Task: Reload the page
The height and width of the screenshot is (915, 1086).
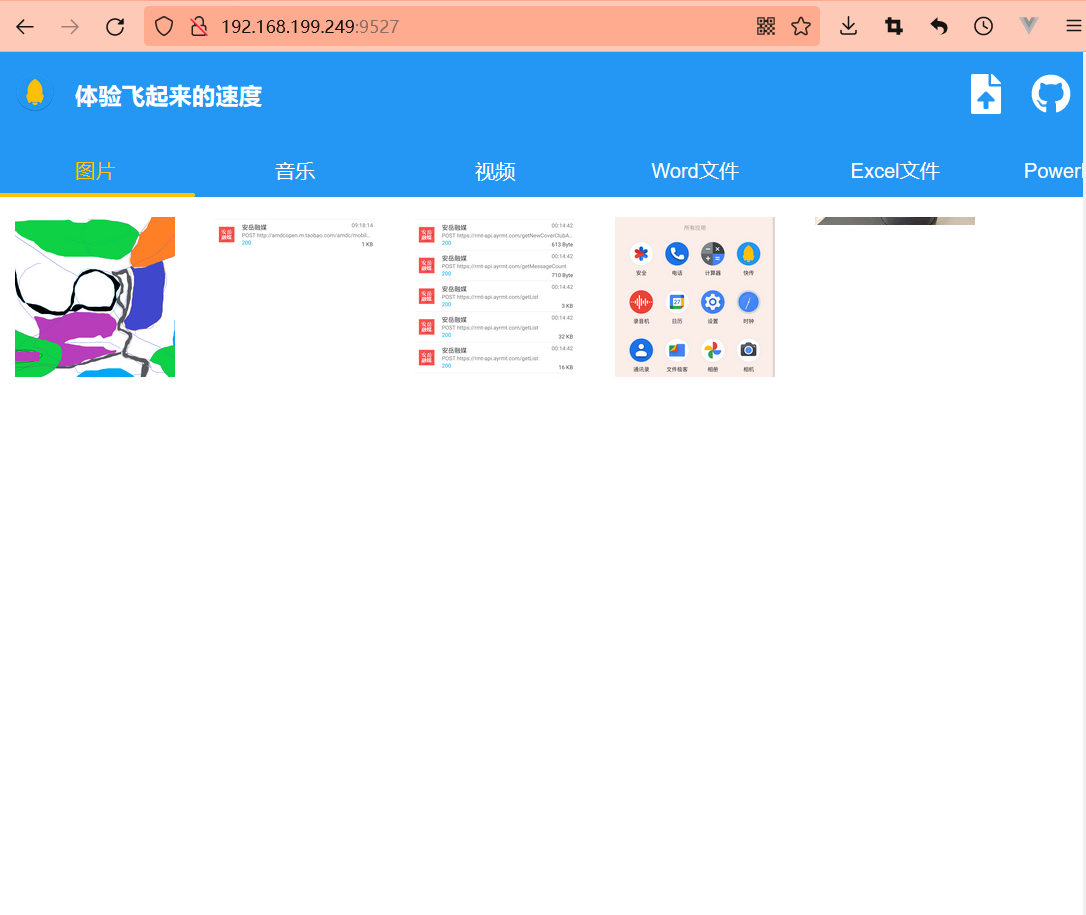Action: 115,27
